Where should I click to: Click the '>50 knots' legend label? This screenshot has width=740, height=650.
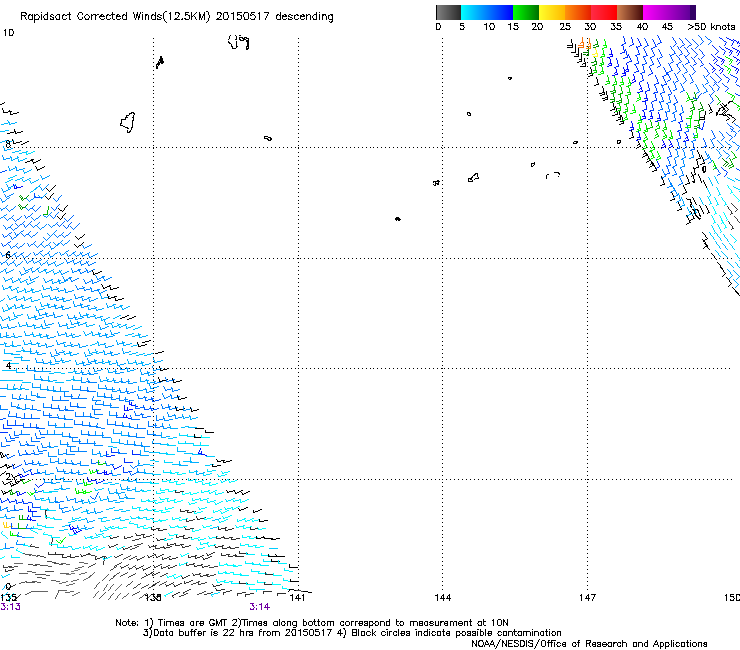click(x=711, y=27)
